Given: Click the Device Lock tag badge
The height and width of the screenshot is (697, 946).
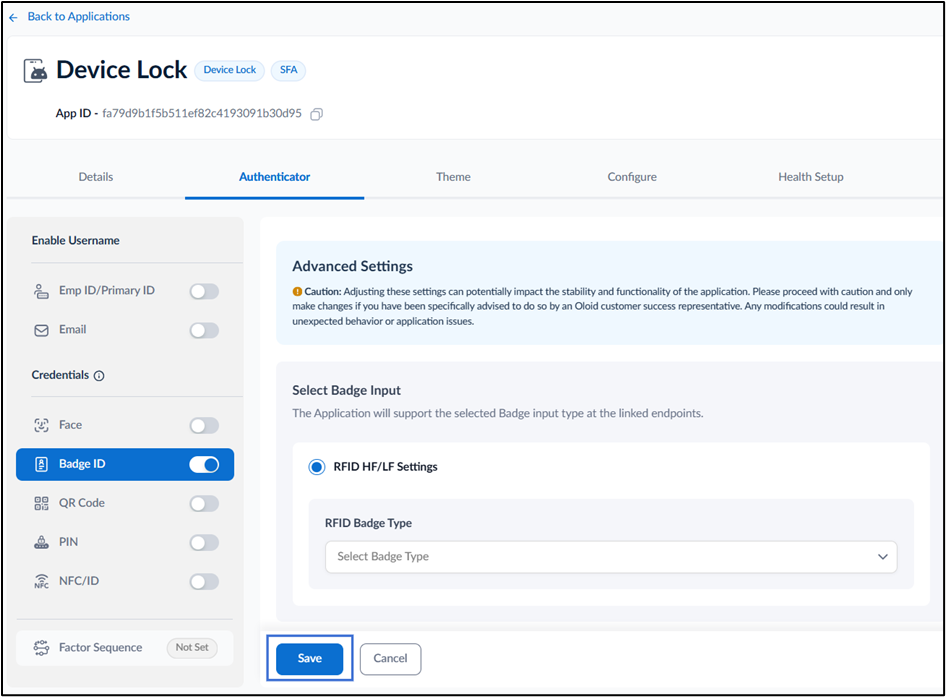Looking at the screenshot, I should click(x=229, y=70).
